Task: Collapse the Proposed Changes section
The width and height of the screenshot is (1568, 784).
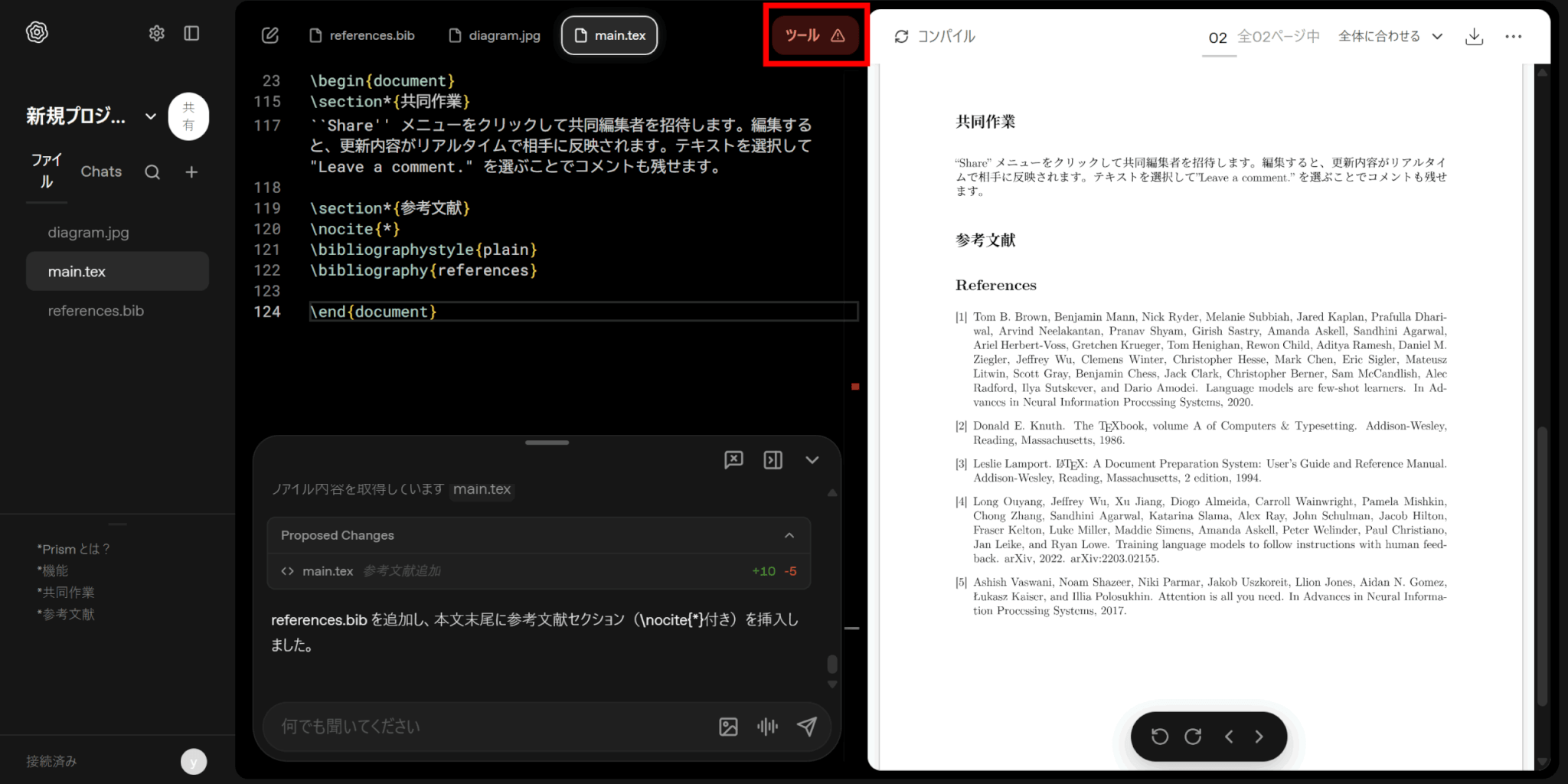Action: click(789, 535)
